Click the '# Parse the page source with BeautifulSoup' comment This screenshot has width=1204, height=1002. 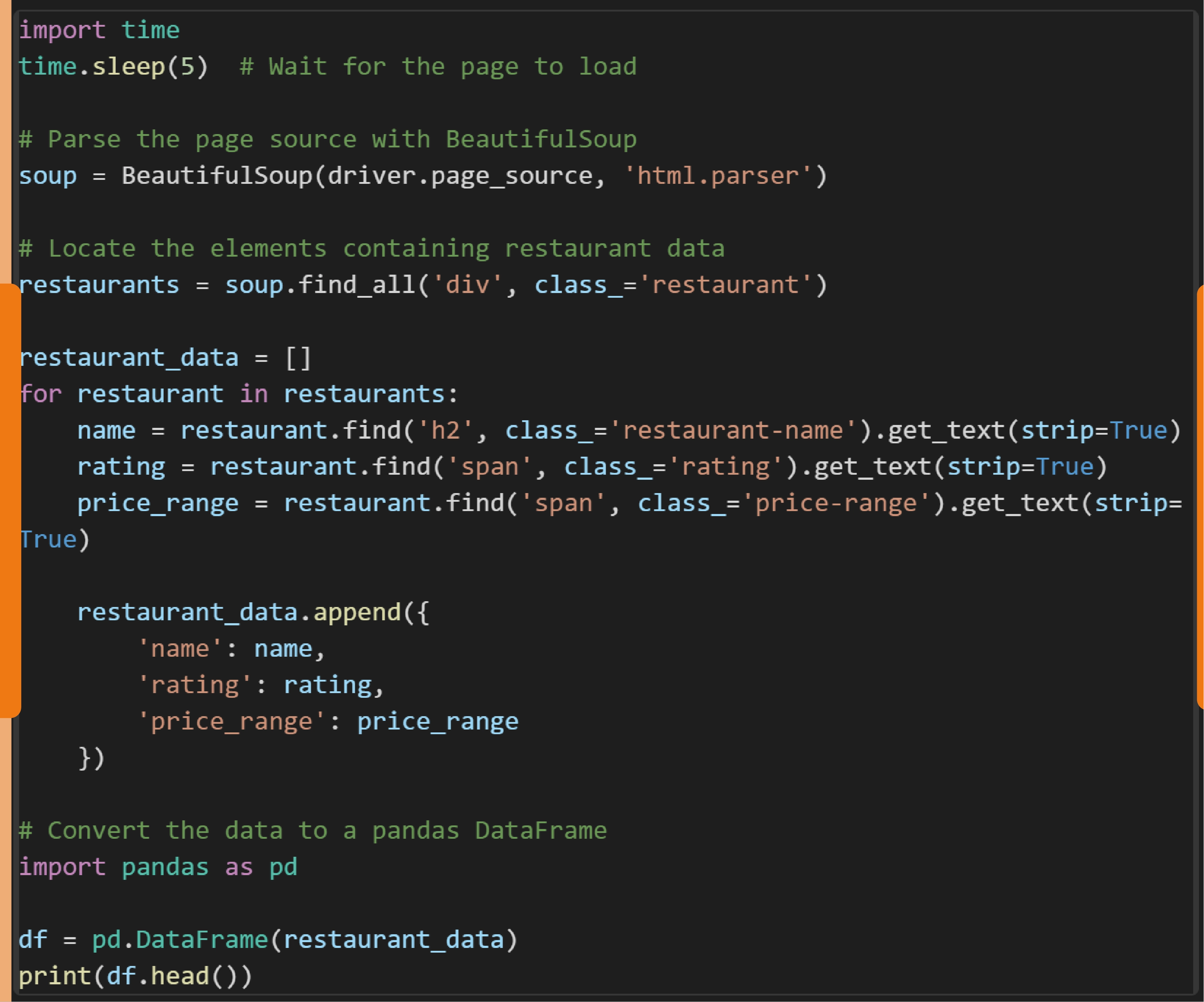[327, 139]
